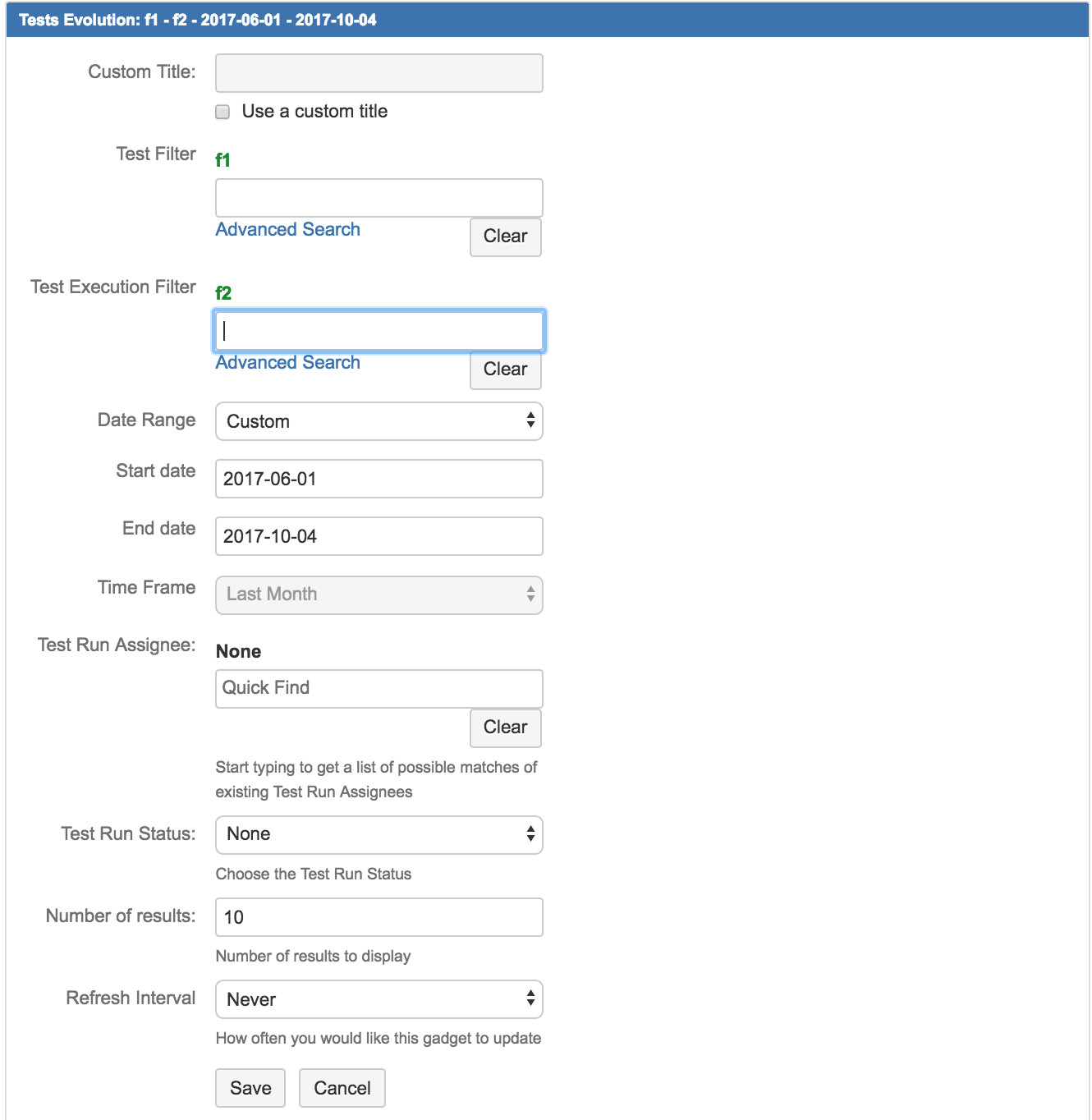Image resolution: width=1092 pixels, height=1120 pixels.
Task: Click the Tests Evolution gadget title bar
Action: click(548, 20)
